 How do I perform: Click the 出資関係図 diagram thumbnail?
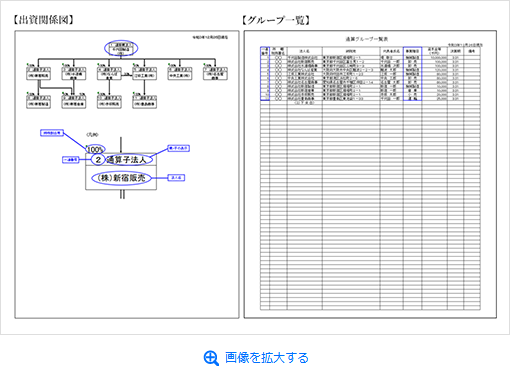(127, 174)
